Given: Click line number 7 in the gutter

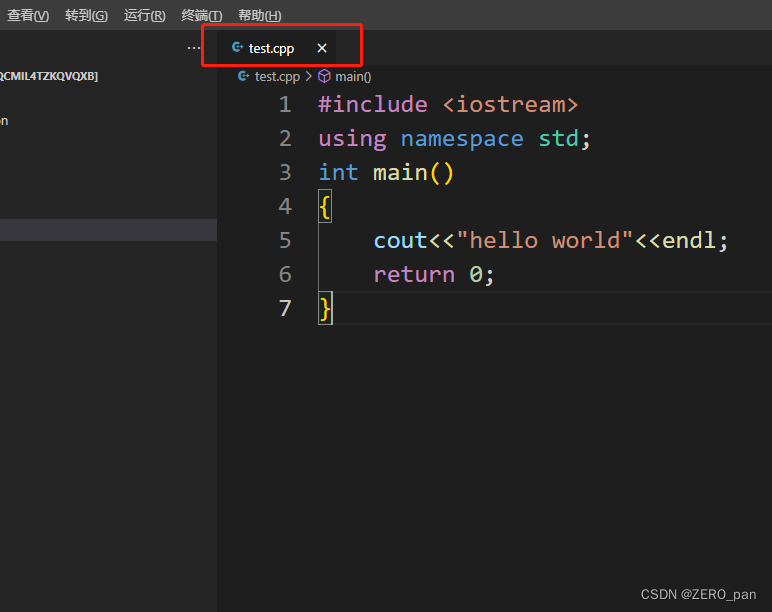Looking at the screenshot, I should 285,308.
